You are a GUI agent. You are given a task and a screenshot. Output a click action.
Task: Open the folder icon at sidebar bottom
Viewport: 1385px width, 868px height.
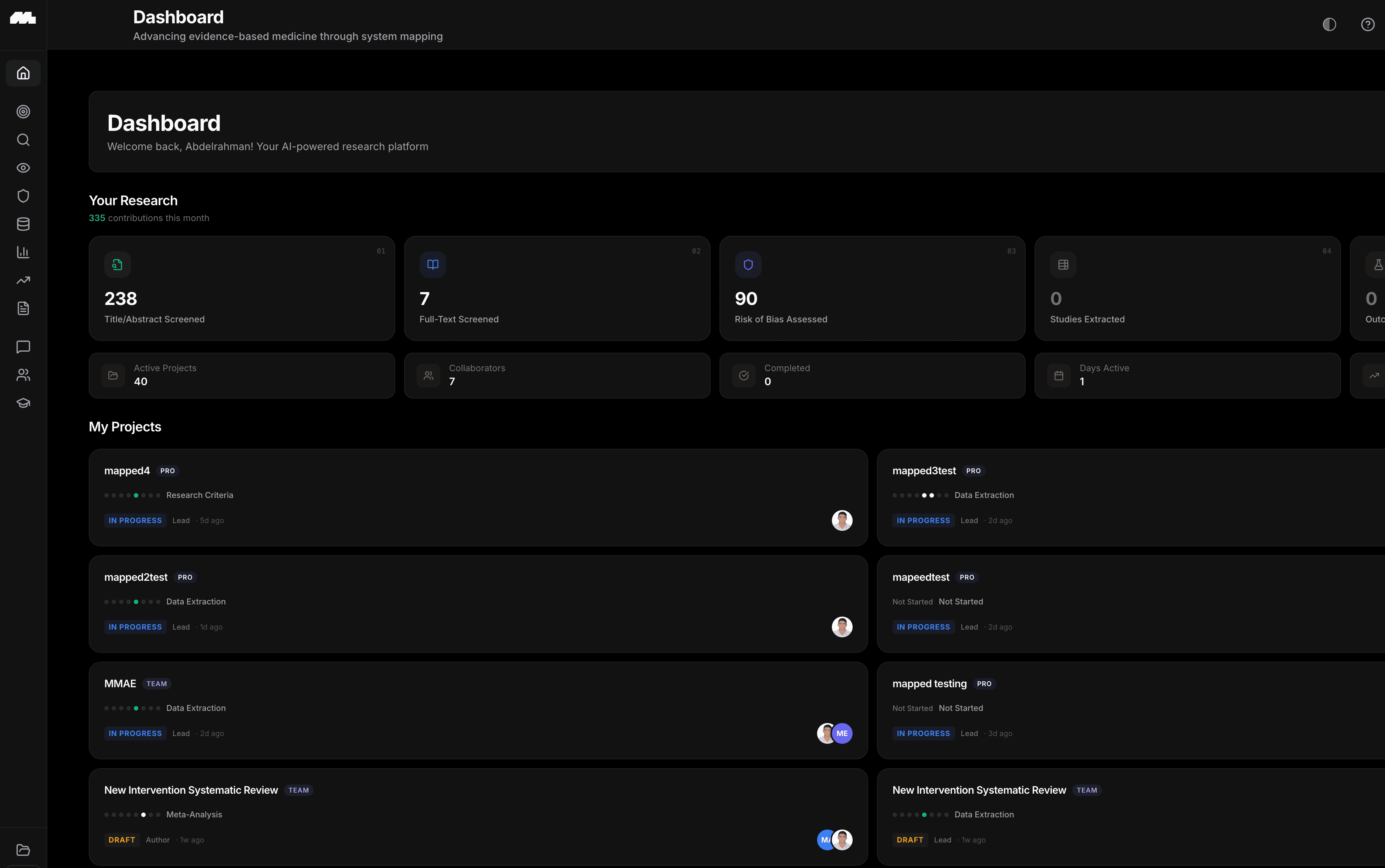pos(23,850)
